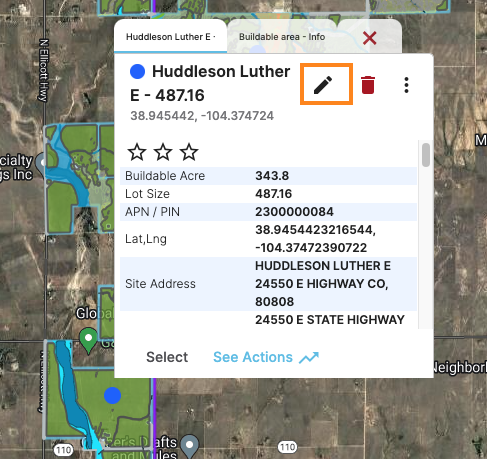Click the Lot Size label
This screenshot has height=459, width=487.
[x=147, y=194]
